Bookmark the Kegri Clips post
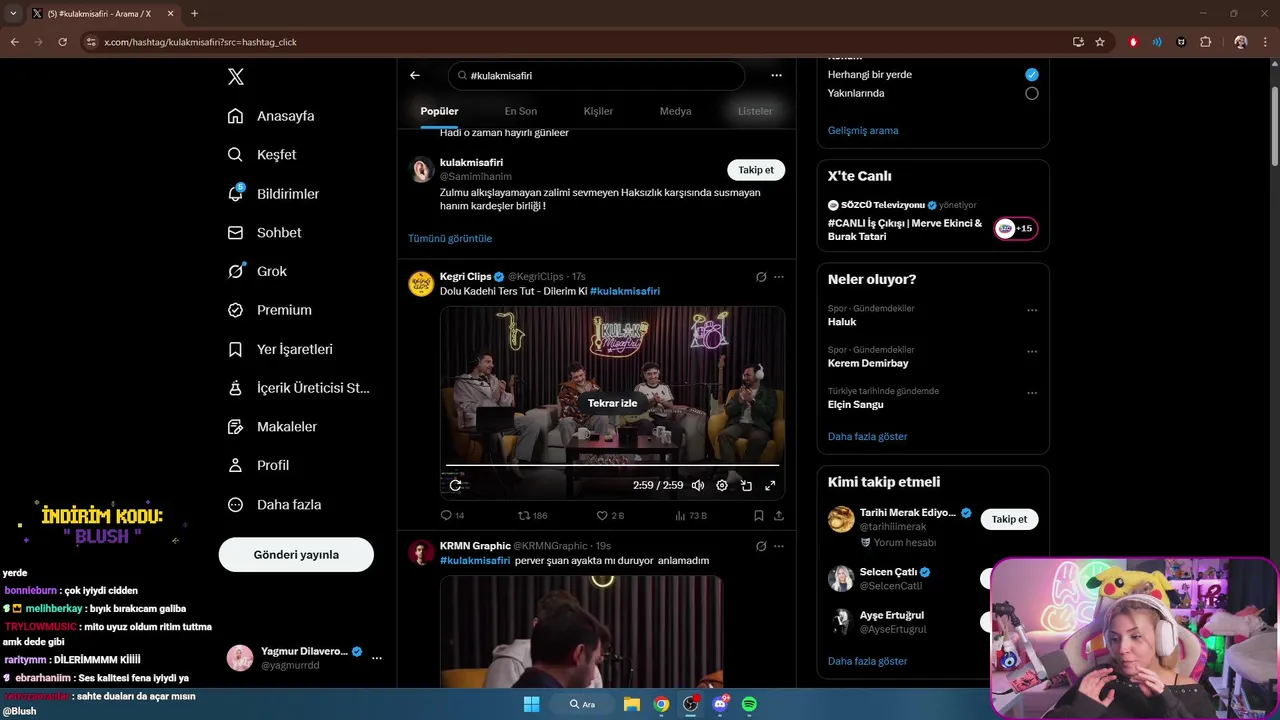The image size is (1280, 720). click(758, 516)
